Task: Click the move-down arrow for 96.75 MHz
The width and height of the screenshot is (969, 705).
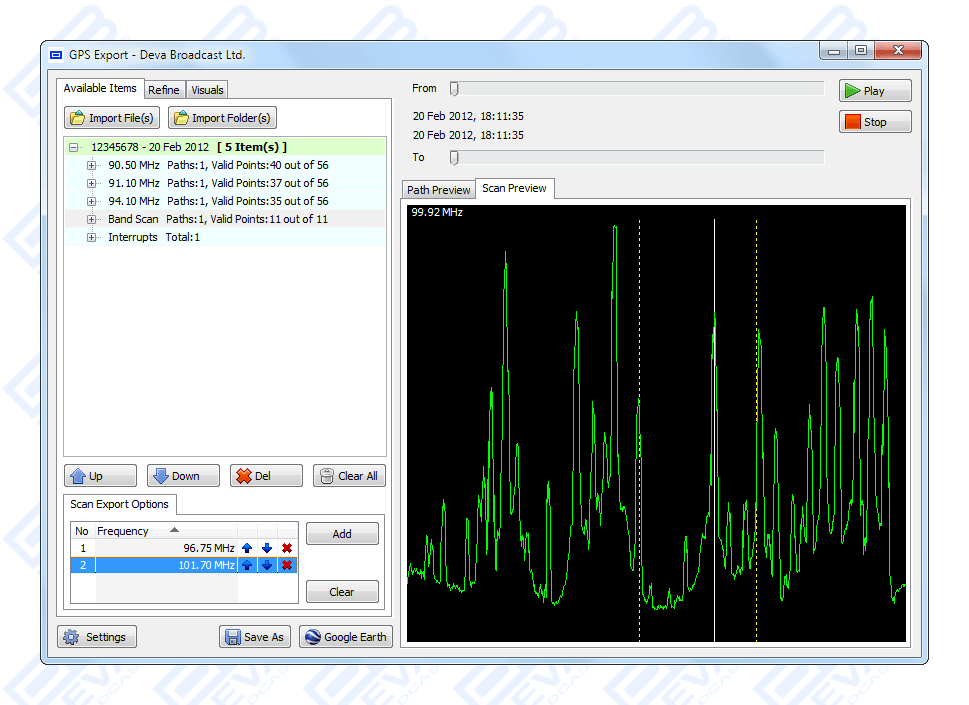Action: 267,548
